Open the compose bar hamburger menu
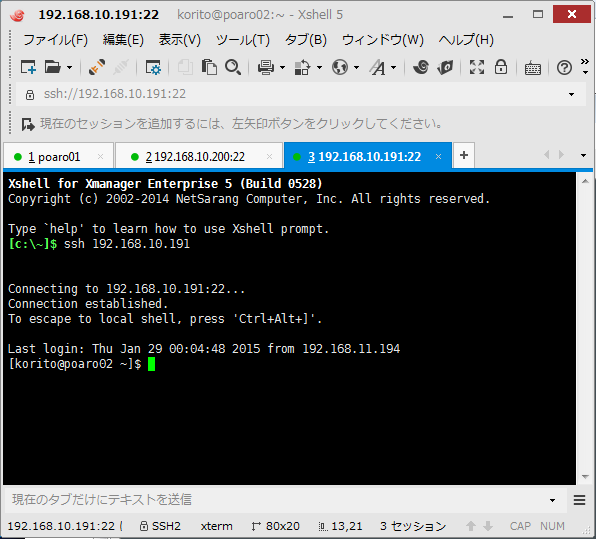Screen dimensions: 596x539 [x=579, y=500]
